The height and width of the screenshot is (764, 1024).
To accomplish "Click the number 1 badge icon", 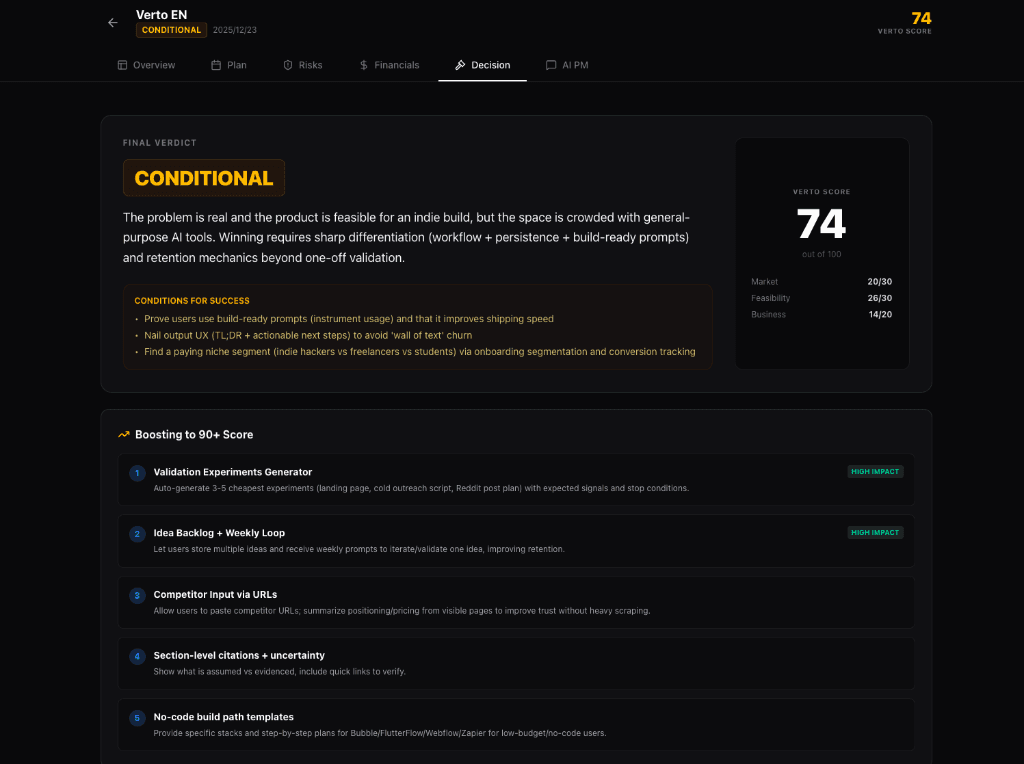I will [137, 473].
